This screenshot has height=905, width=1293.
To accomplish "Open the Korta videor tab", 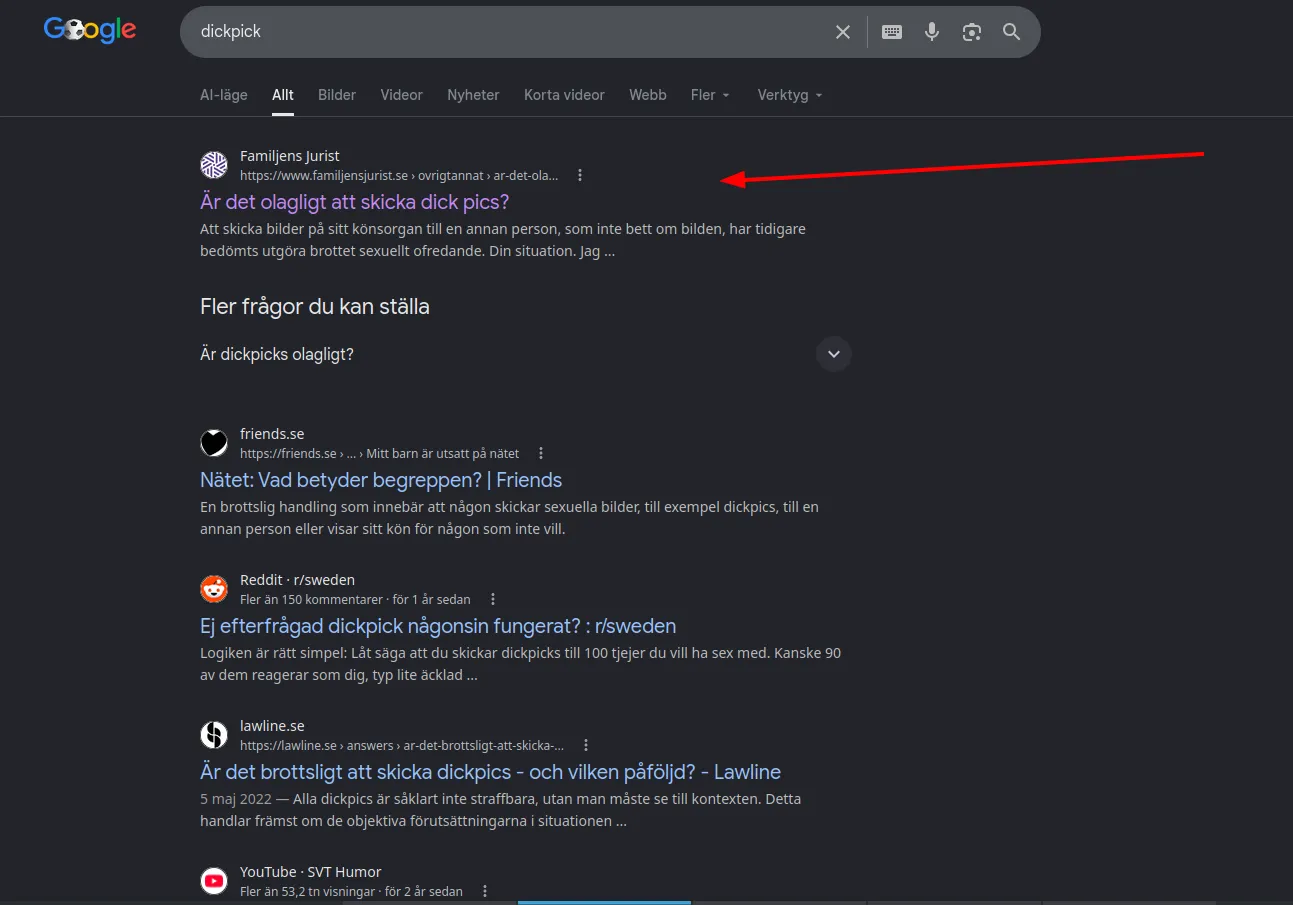I will [564, 95].
